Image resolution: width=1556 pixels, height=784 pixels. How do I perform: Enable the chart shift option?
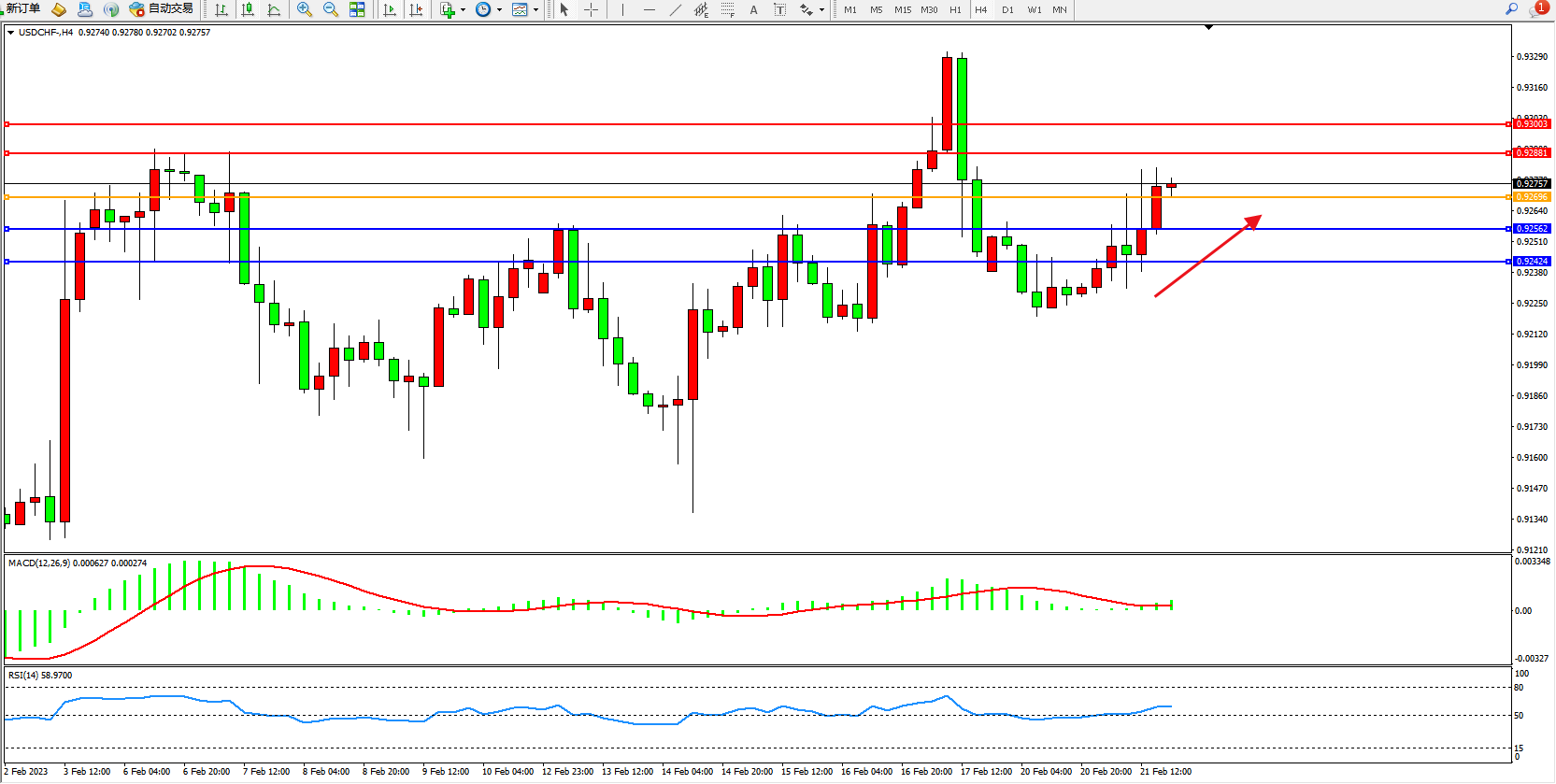click(416, 9)
